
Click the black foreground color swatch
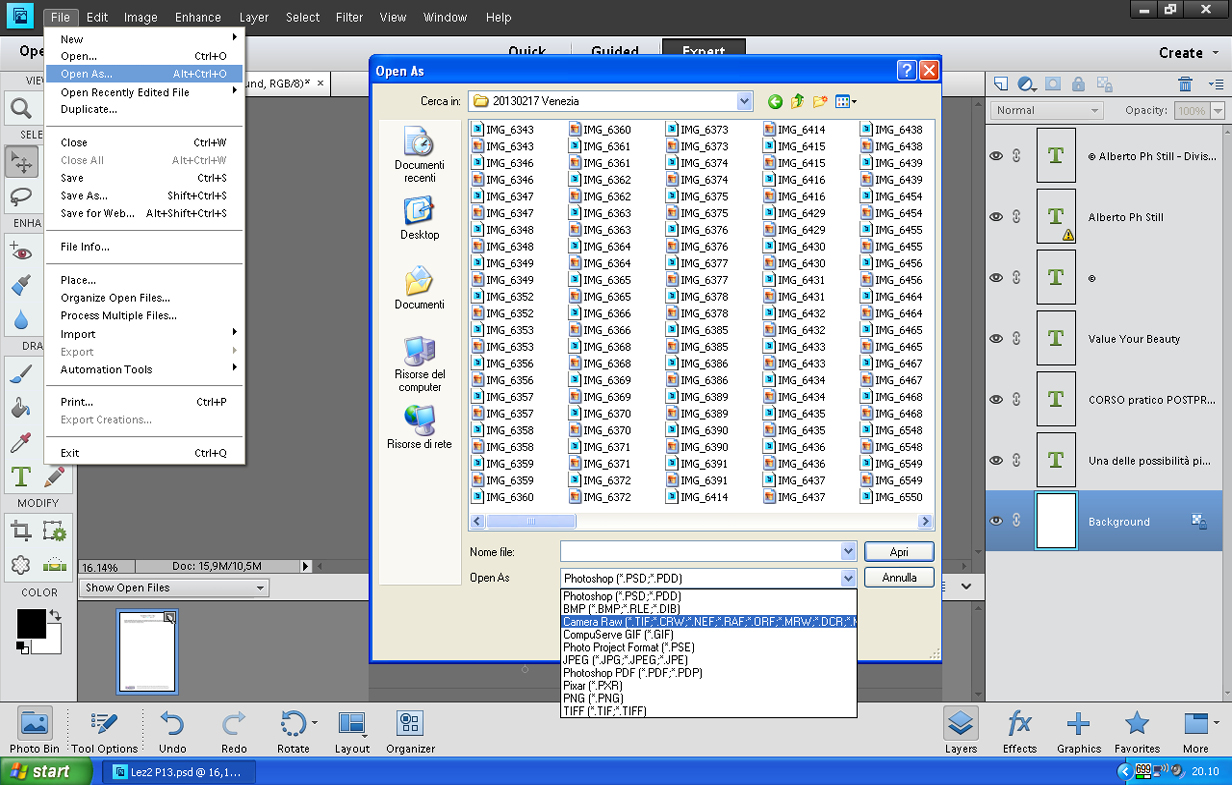31,623
